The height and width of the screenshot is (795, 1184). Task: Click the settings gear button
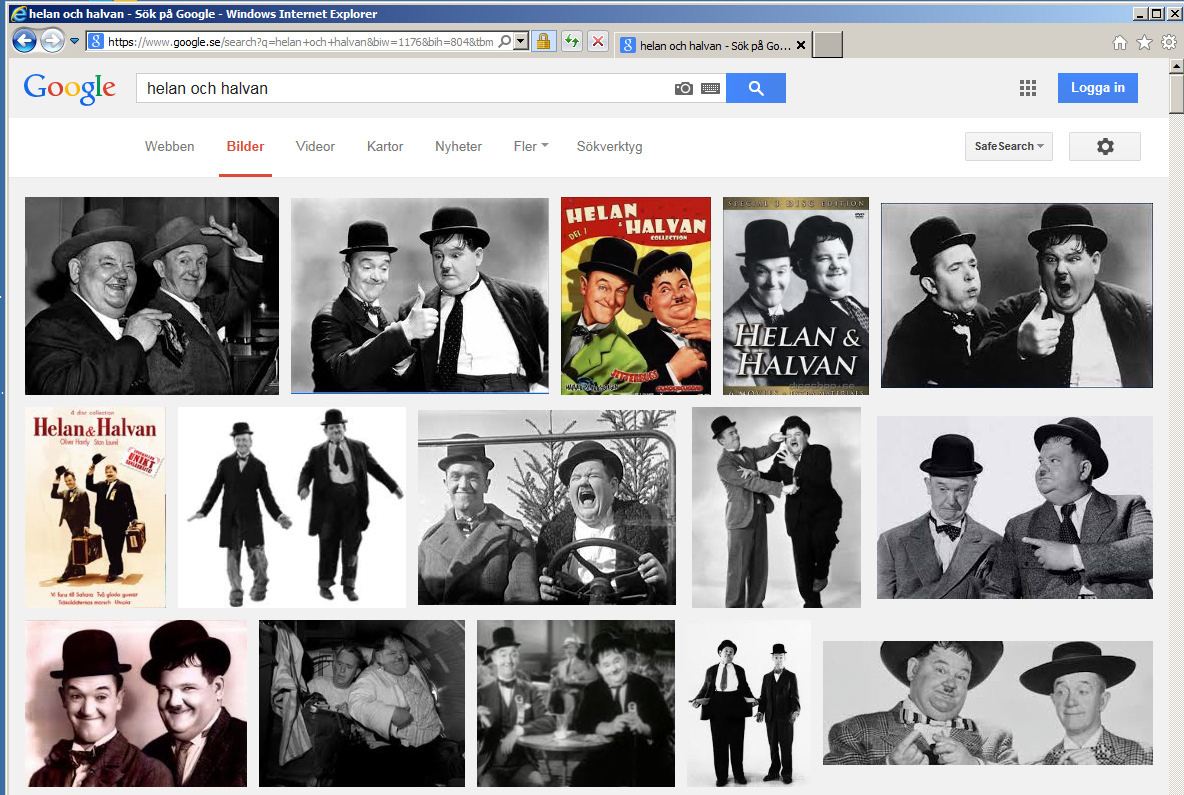point(1105,146)
